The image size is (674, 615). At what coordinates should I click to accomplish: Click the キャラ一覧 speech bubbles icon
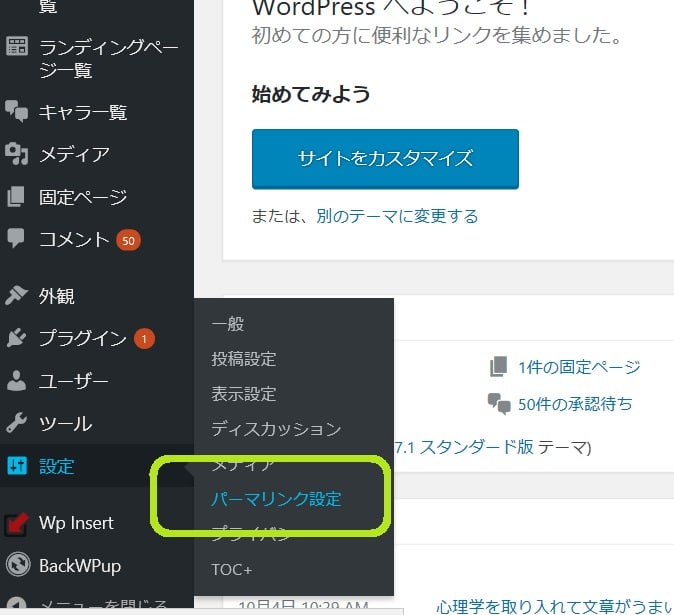coord(16,111)
